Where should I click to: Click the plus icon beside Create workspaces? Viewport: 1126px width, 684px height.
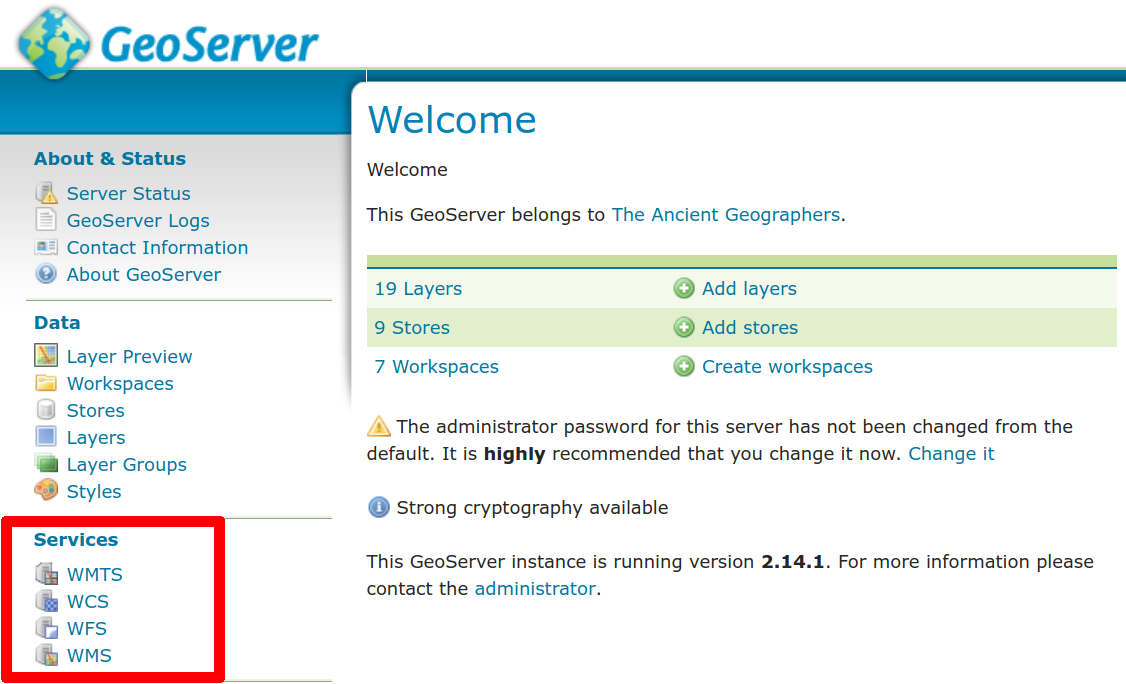(684, 366)
